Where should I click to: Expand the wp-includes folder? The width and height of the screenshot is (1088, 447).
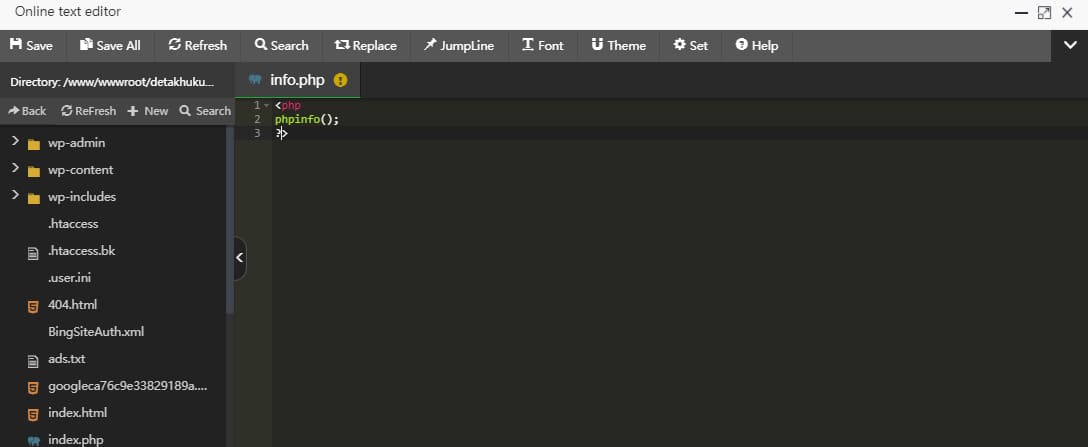pos(16,196)
